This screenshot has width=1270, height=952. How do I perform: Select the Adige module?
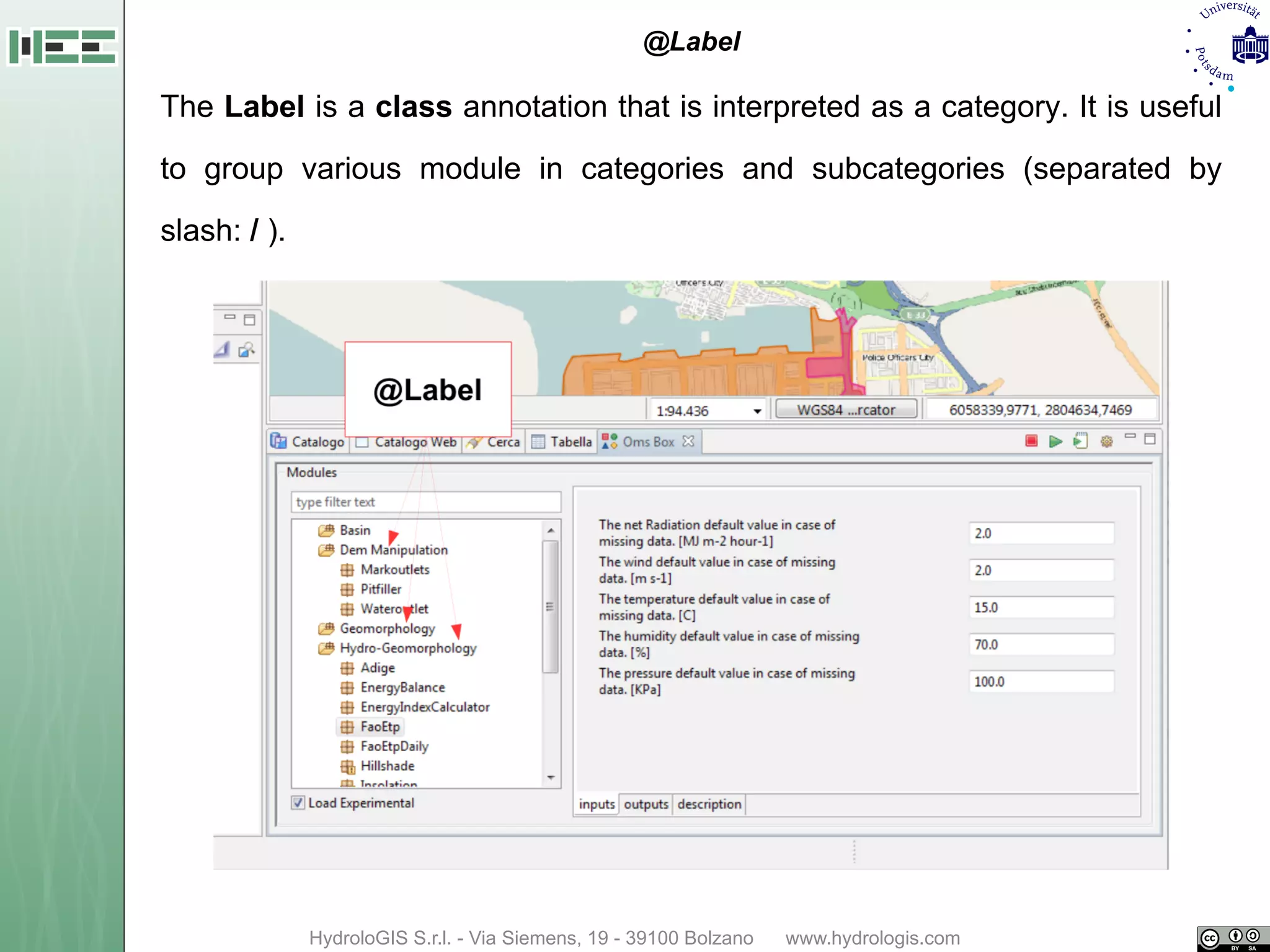(x=378, y=668)
